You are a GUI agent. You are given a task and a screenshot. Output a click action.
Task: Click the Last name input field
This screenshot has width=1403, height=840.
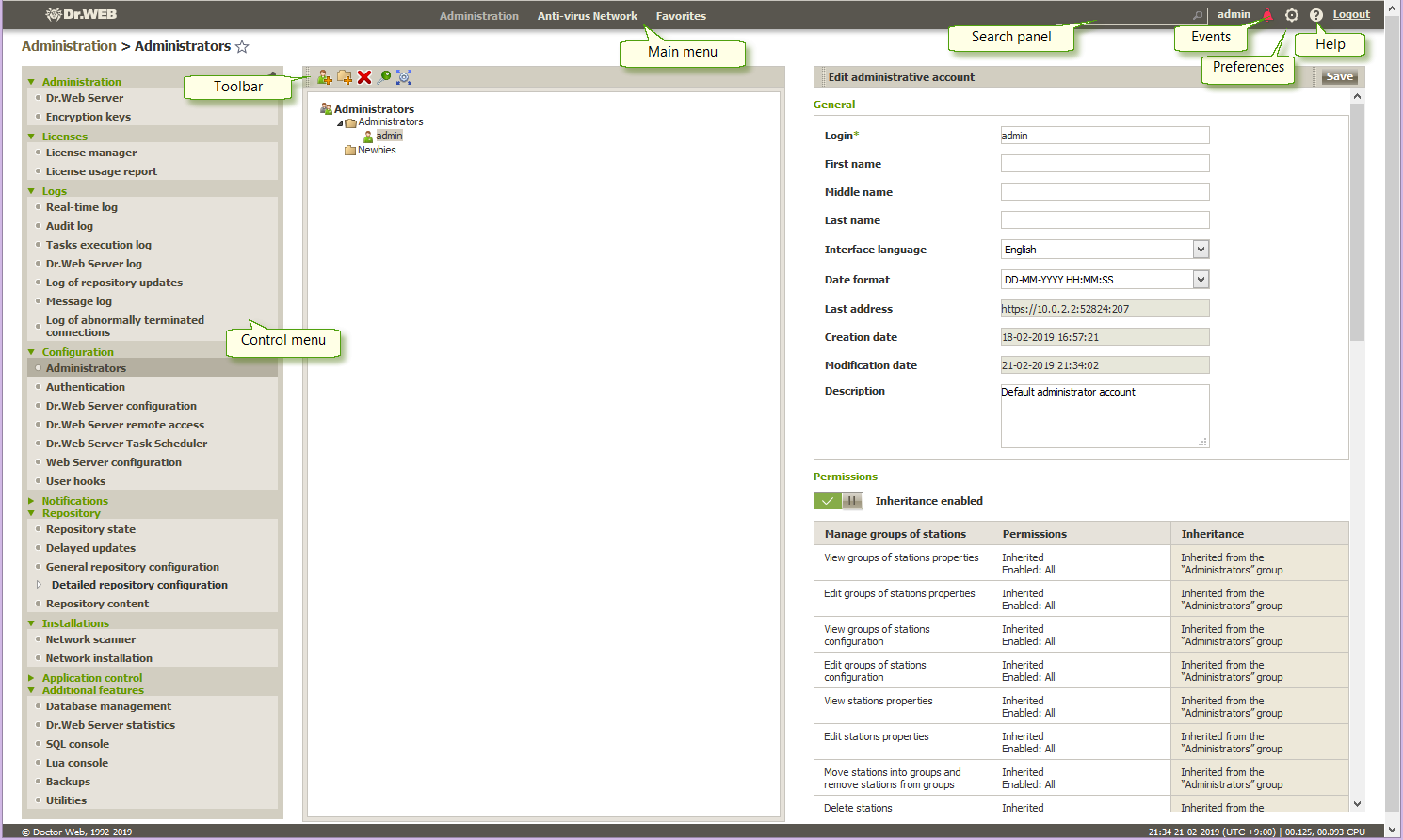pyautogui.click(x=1105, y=220)
